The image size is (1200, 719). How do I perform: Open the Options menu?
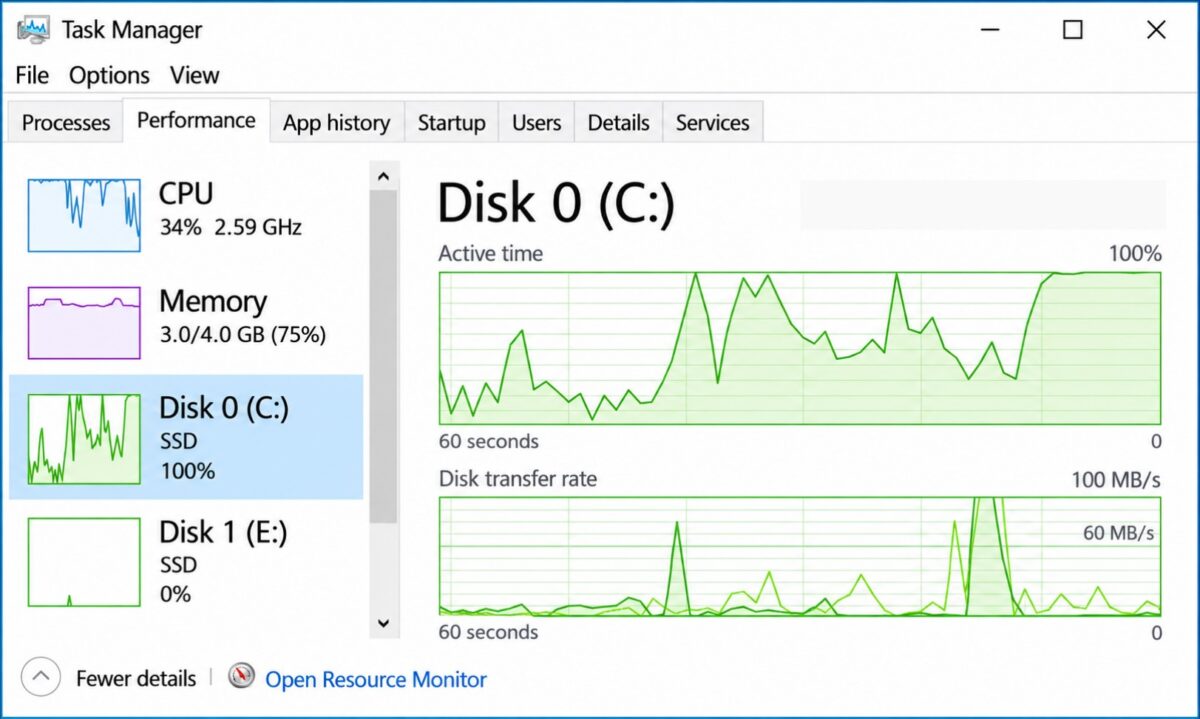click(x=109, y=75)
